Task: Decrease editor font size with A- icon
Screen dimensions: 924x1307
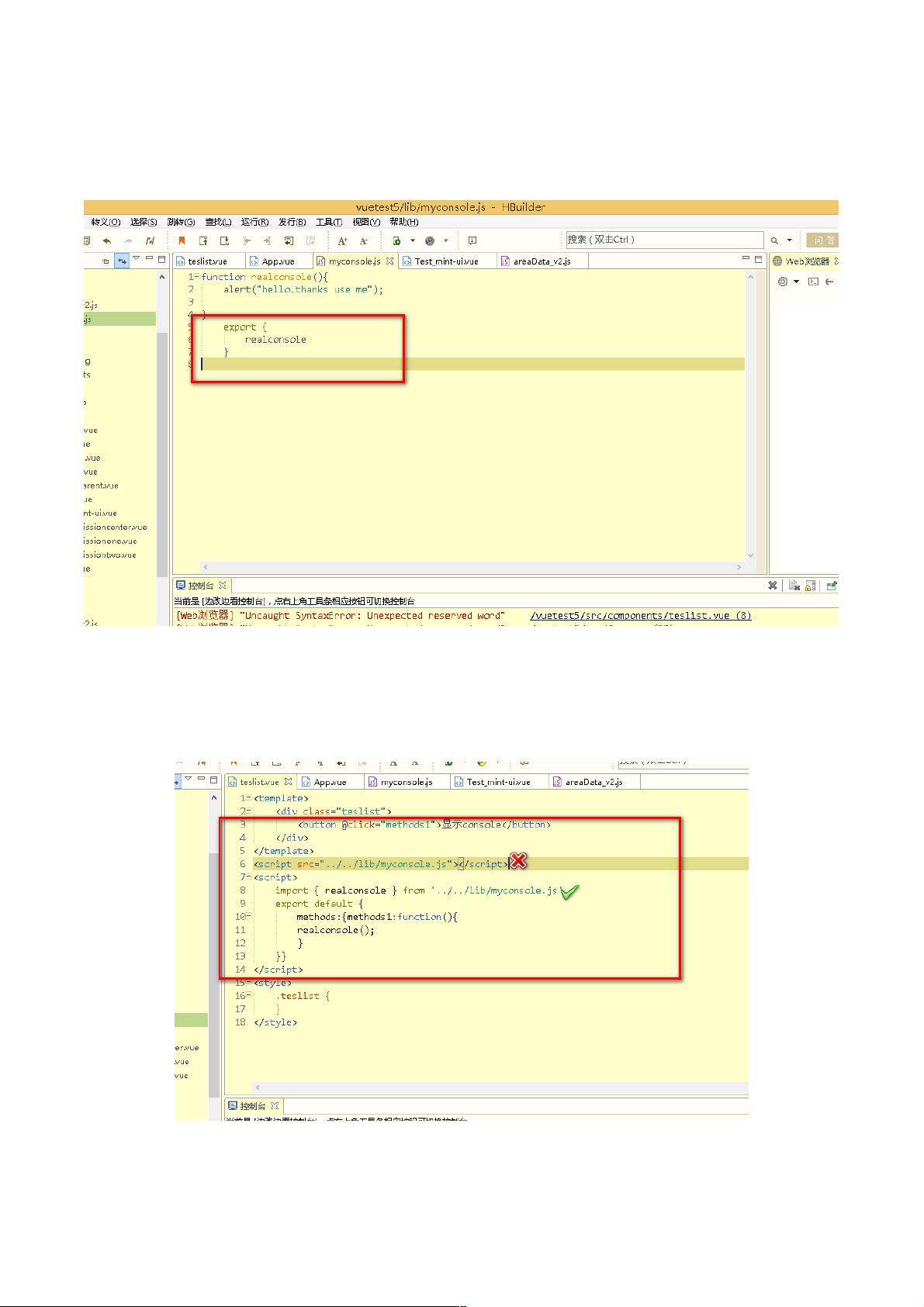Action: pos(363,240)
